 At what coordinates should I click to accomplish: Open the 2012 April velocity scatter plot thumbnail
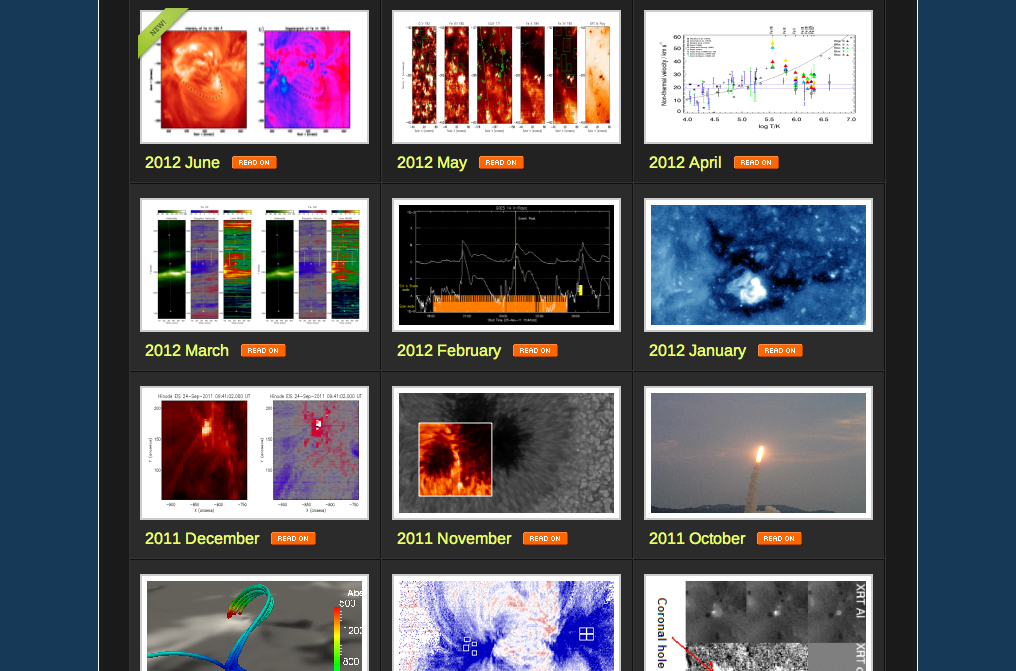pos(758,77)
